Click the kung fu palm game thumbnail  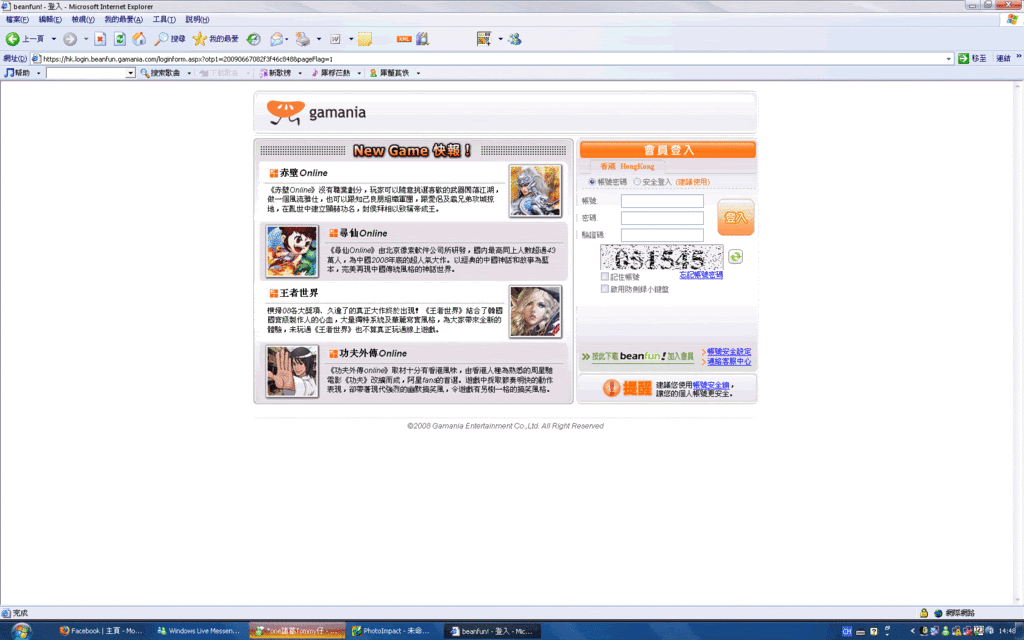(292, 372)
